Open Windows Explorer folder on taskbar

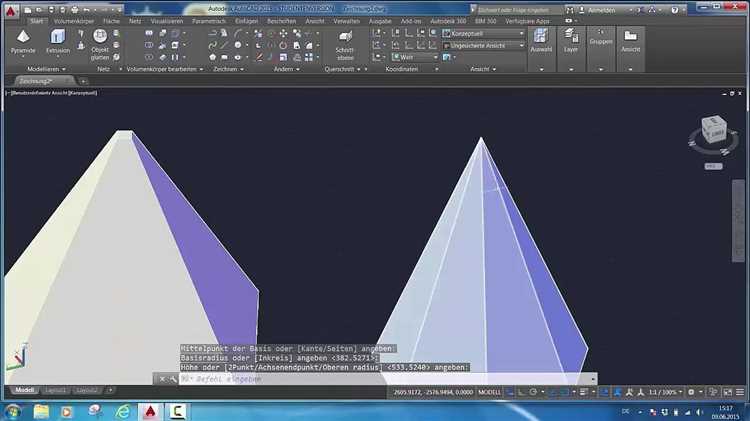click(41, 411)
